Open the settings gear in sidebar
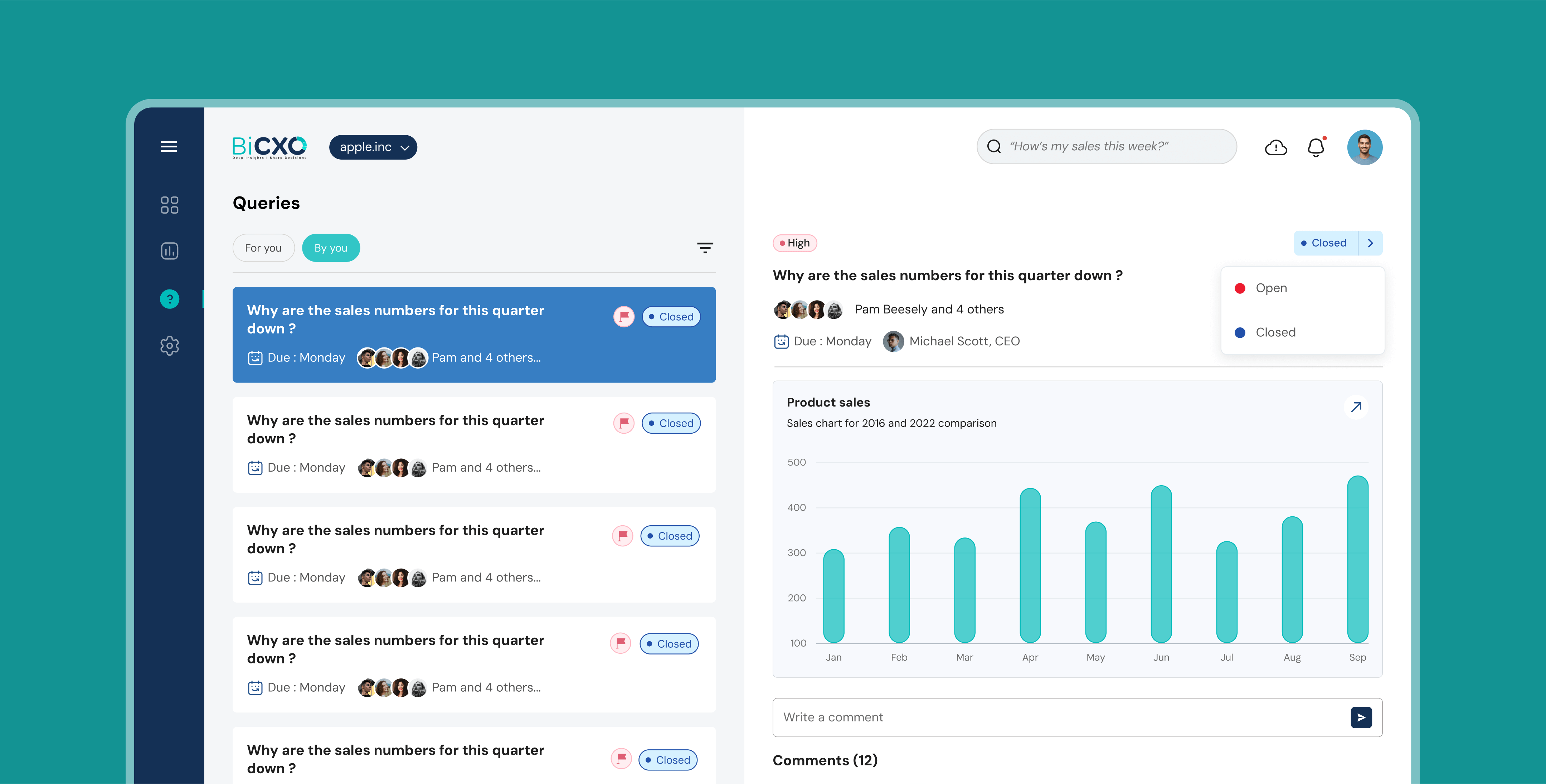 click(x=169, y=346)
